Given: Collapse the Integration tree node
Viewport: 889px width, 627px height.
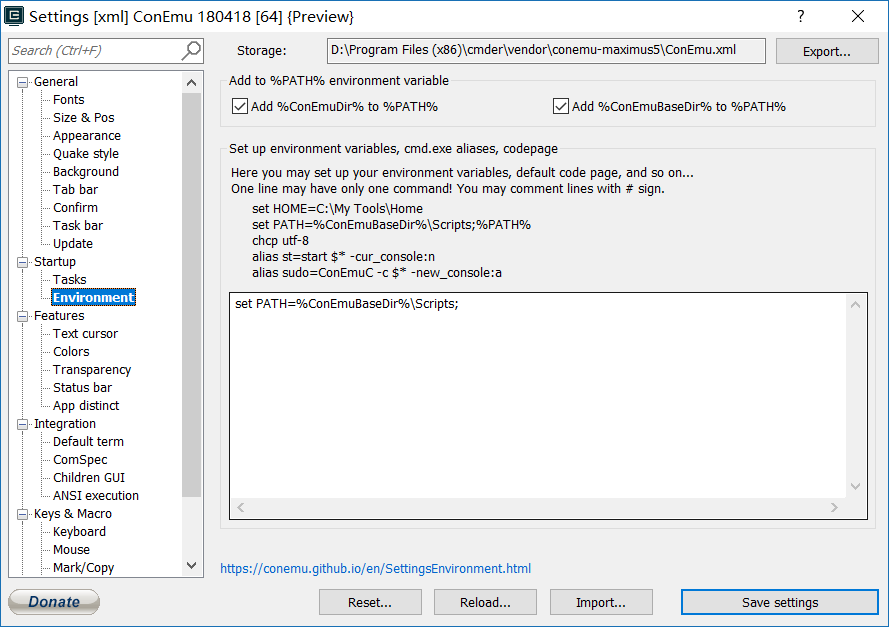Looking at the screenshot, I should (x=23, y=424).
